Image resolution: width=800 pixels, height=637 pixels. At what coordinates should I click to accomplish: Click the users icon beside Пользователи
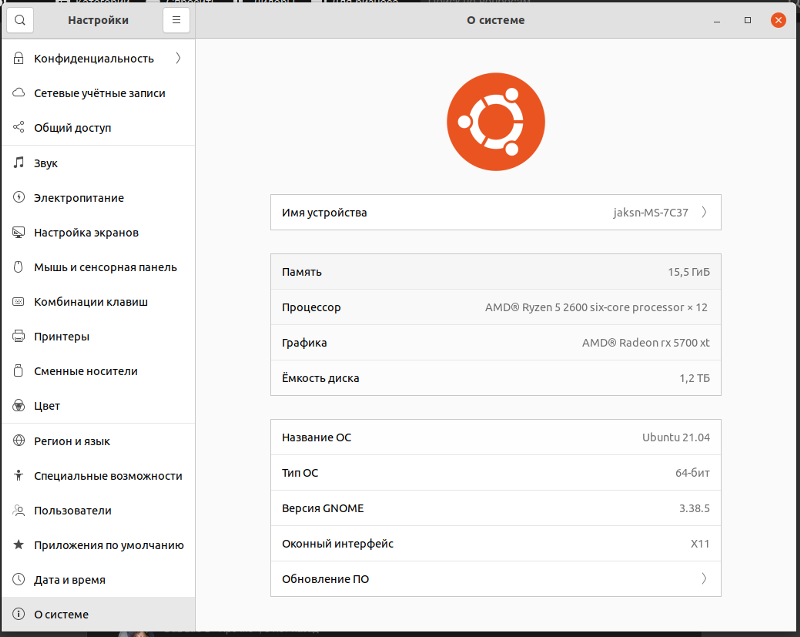pyautogui.click(x=18, y=510)
